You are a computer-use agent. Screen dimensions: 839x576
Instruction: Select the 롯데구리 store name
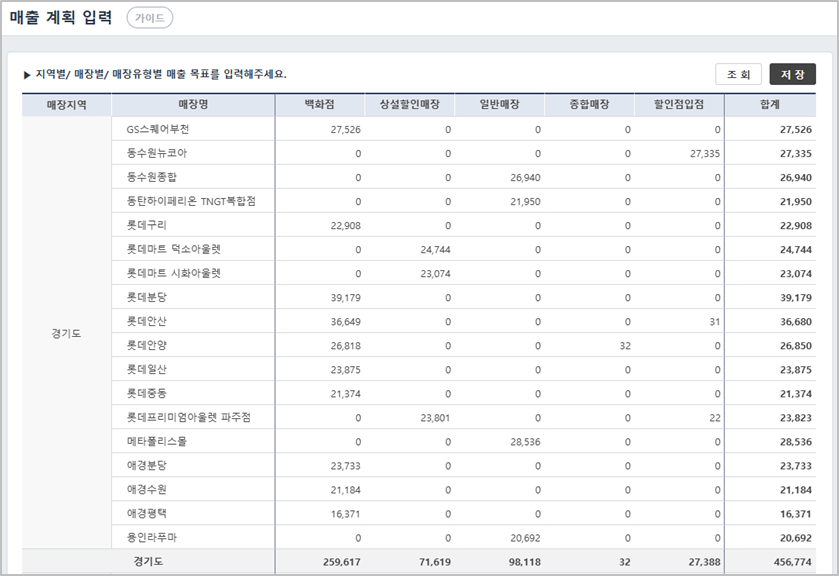[x=147, y=225]
